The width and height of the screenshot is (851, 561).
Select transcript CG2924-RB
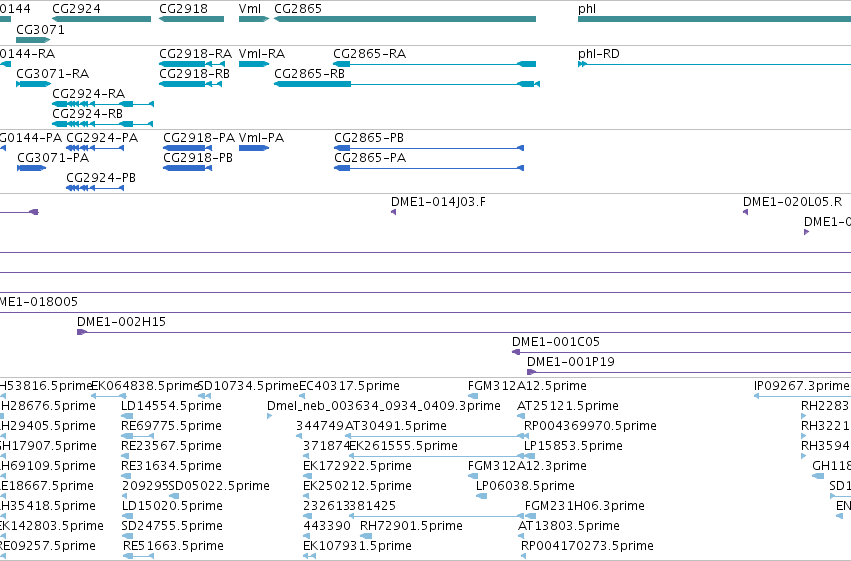pyautogui.click(x=103, y=124)
